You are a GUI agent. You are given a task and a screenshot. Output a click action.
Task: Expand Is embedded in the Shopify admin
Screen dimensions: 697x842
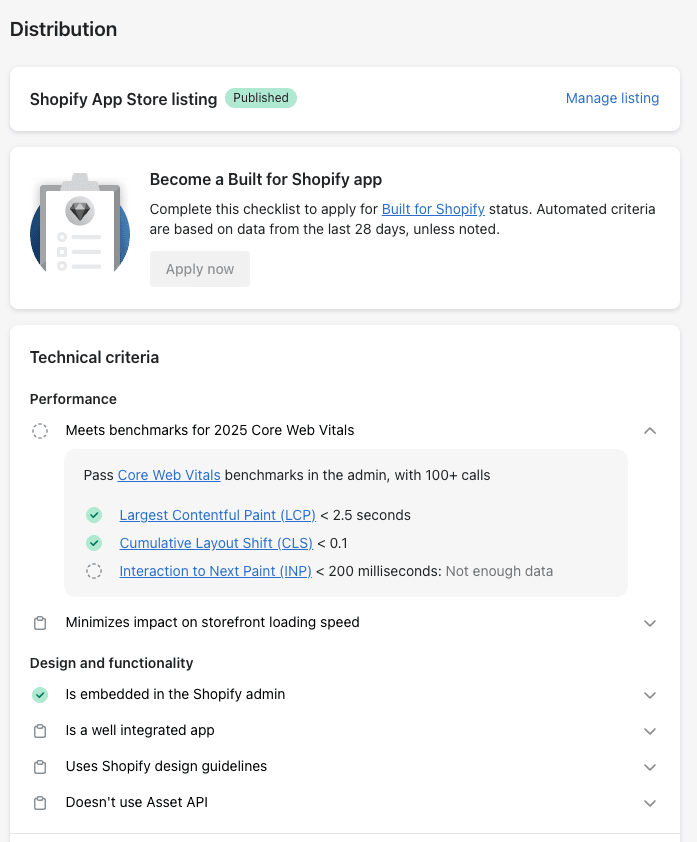coord(650,695)
